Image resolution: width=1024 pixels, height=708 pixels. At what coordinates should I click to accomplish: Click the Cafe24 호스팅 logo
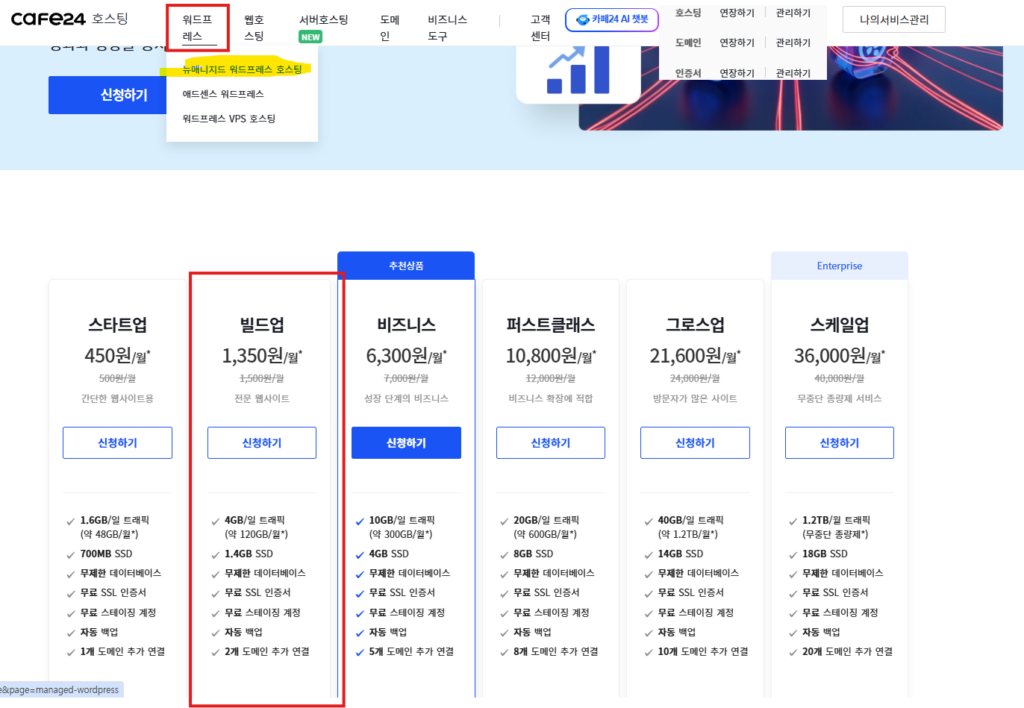pos(69,19)
